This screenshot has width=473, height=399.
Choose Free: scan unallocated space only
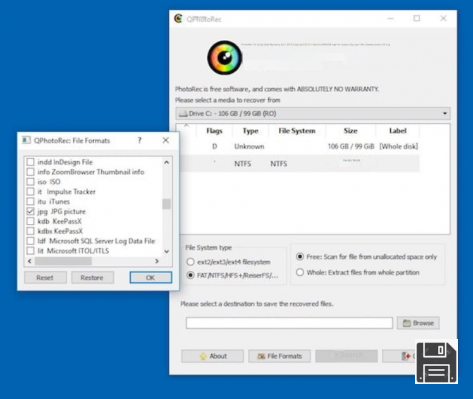(300, 257)
